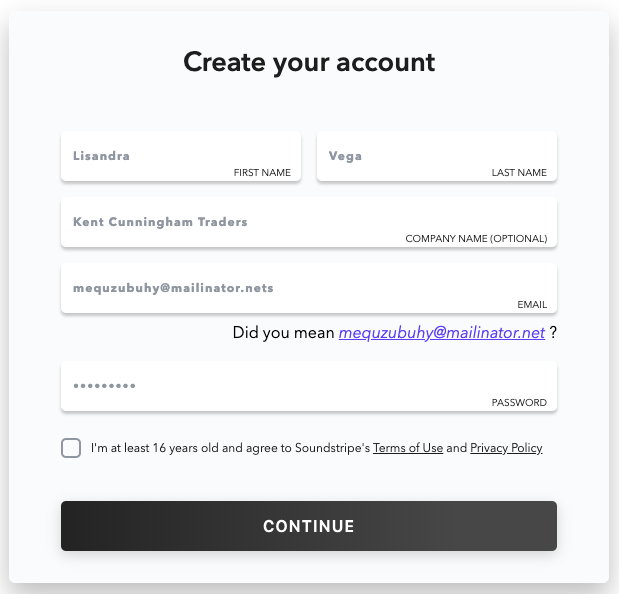Click into the email field with mailinator.nets

[308, 288]
